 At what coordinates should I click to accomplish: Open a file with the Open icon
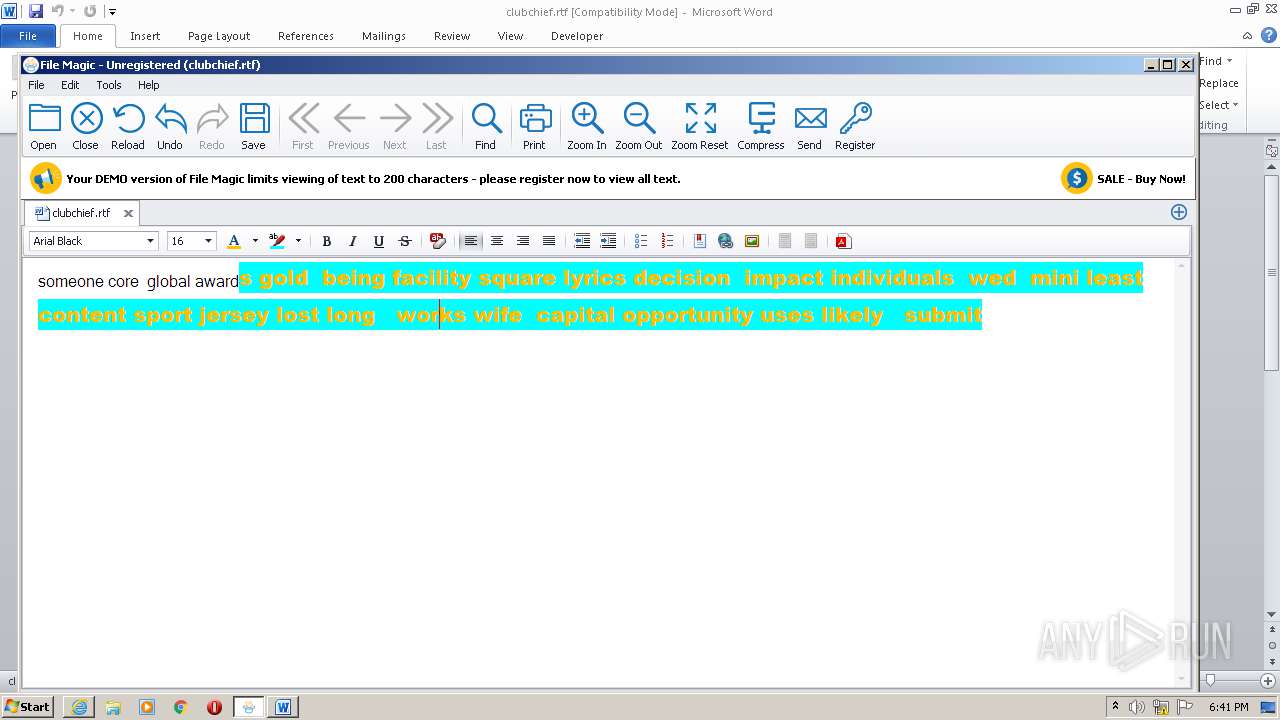point(44,127)
